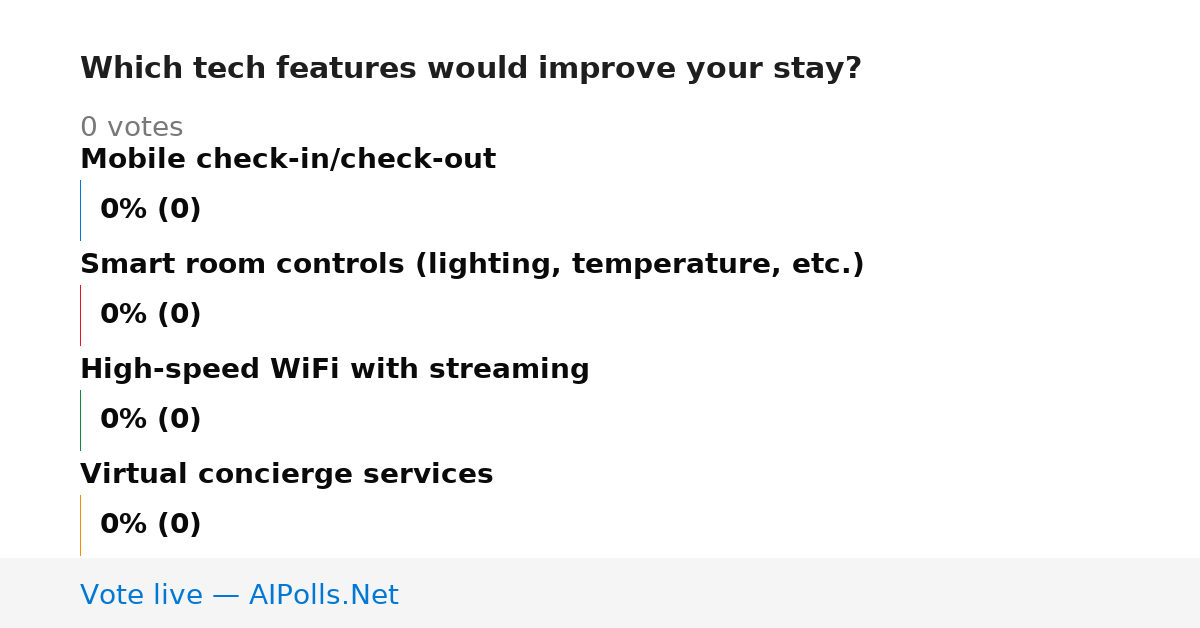Click the orange bar for Virtual concierge

click(81, 525)
